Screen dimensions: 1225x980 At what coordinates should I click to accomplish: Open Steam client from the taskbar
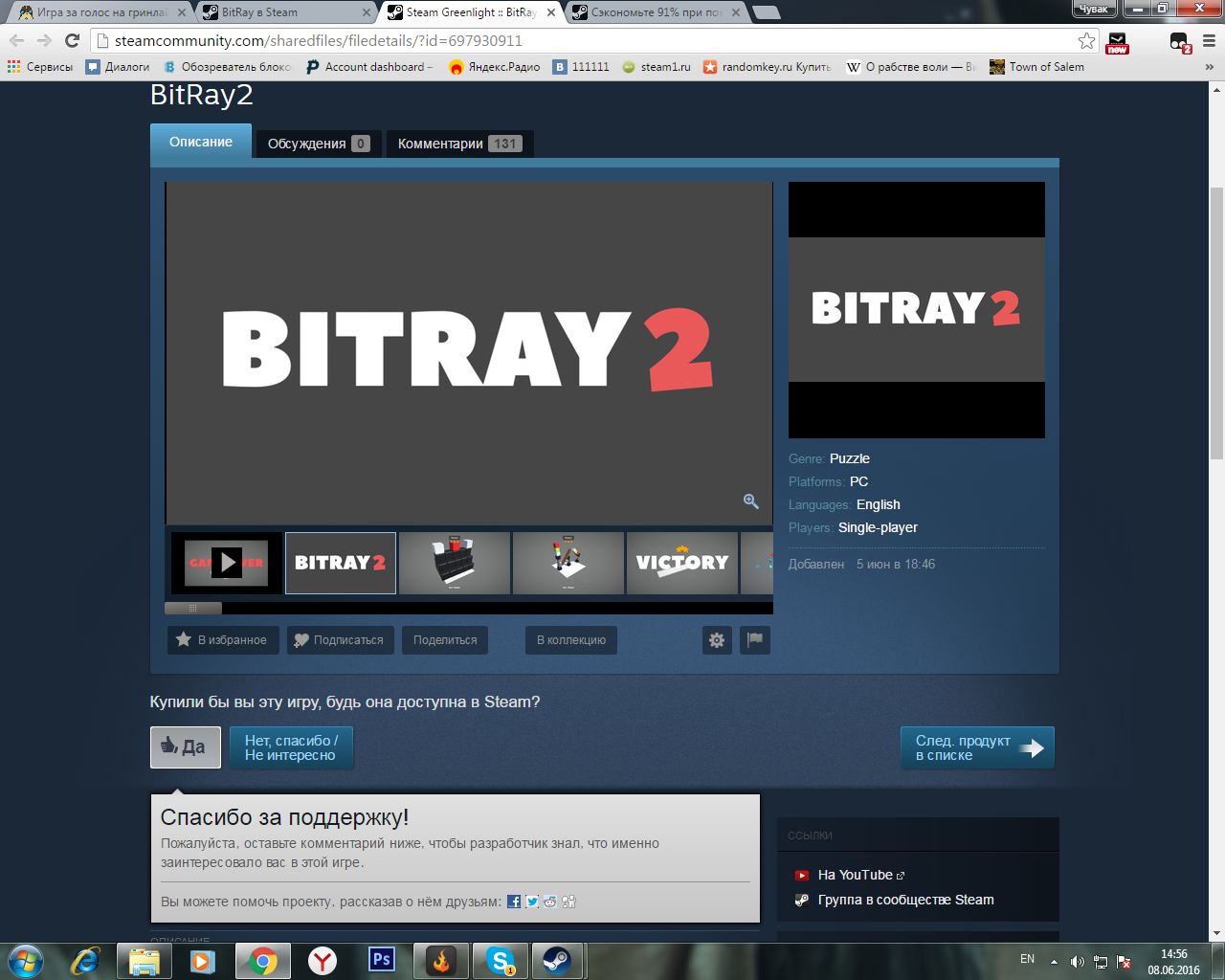click(556, 961)
